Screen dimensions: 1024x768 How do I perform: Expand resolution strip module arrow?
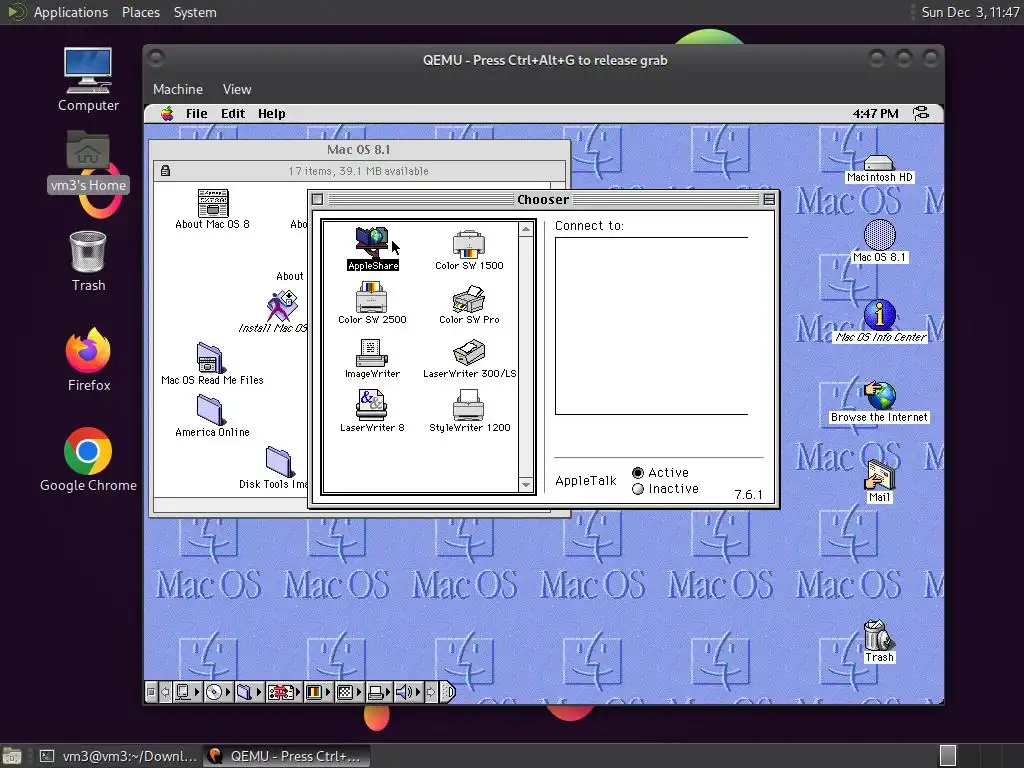(359, 692)
